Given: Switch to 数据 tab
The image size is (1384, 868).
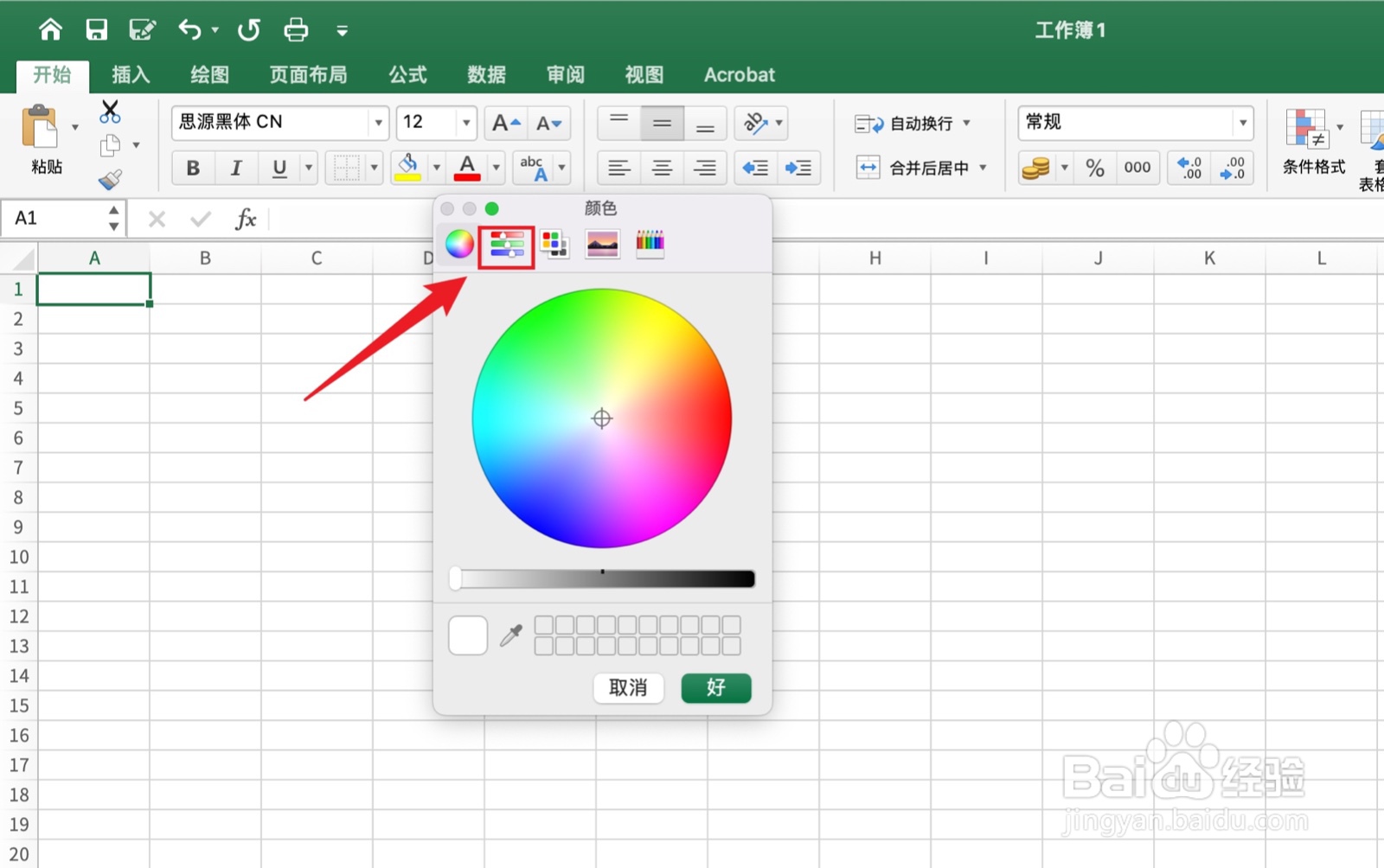Looking at the screenshot, I should tap(486, 75).
